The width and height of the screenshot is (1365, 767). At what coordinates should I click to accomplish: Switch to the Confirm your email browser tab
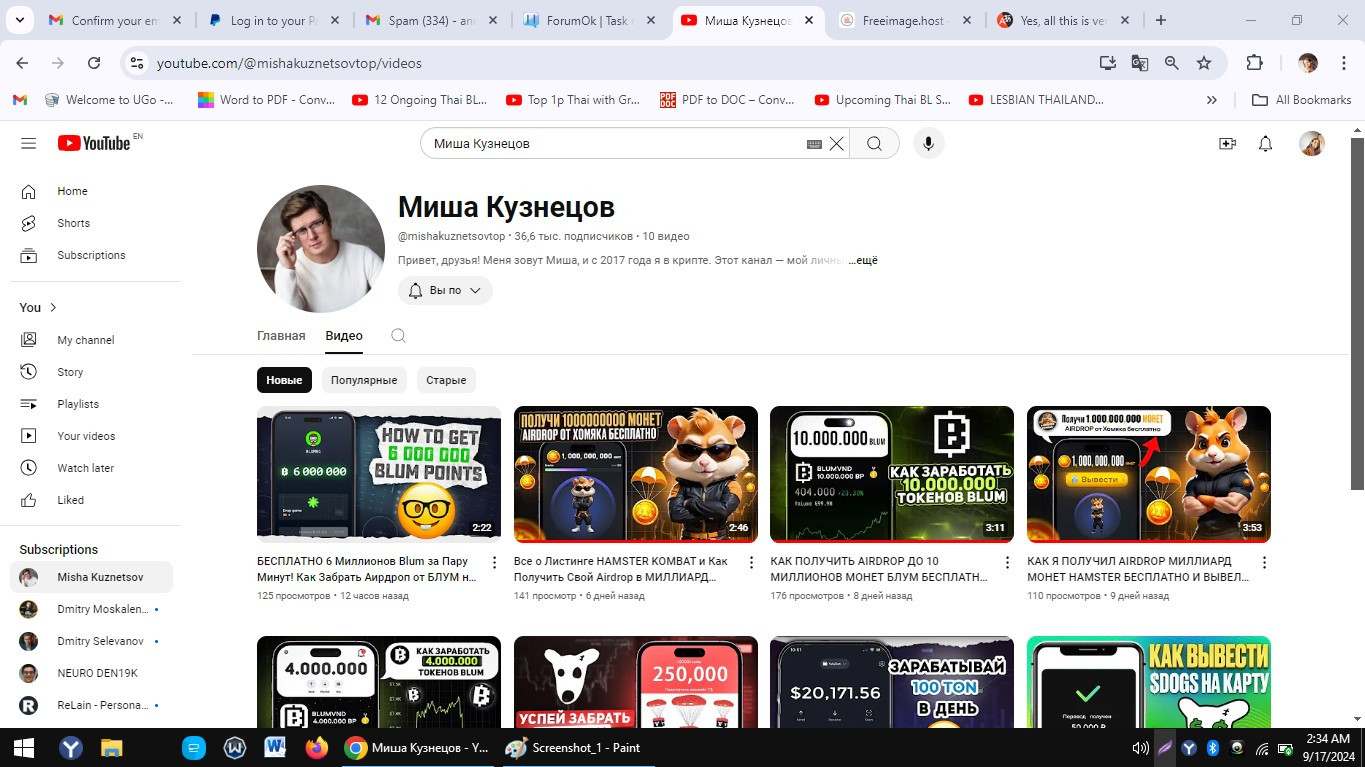pyautogui.click(x=115, y=20)
